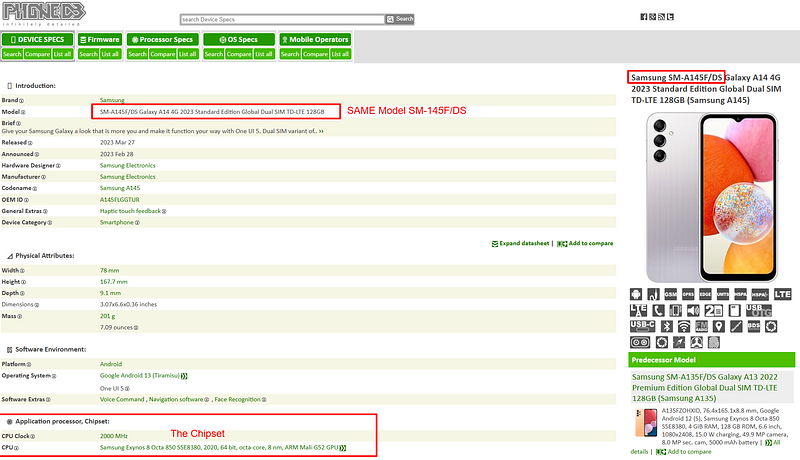Click the info icon next to Codename
800x460 pixels.
coord(35,188)
